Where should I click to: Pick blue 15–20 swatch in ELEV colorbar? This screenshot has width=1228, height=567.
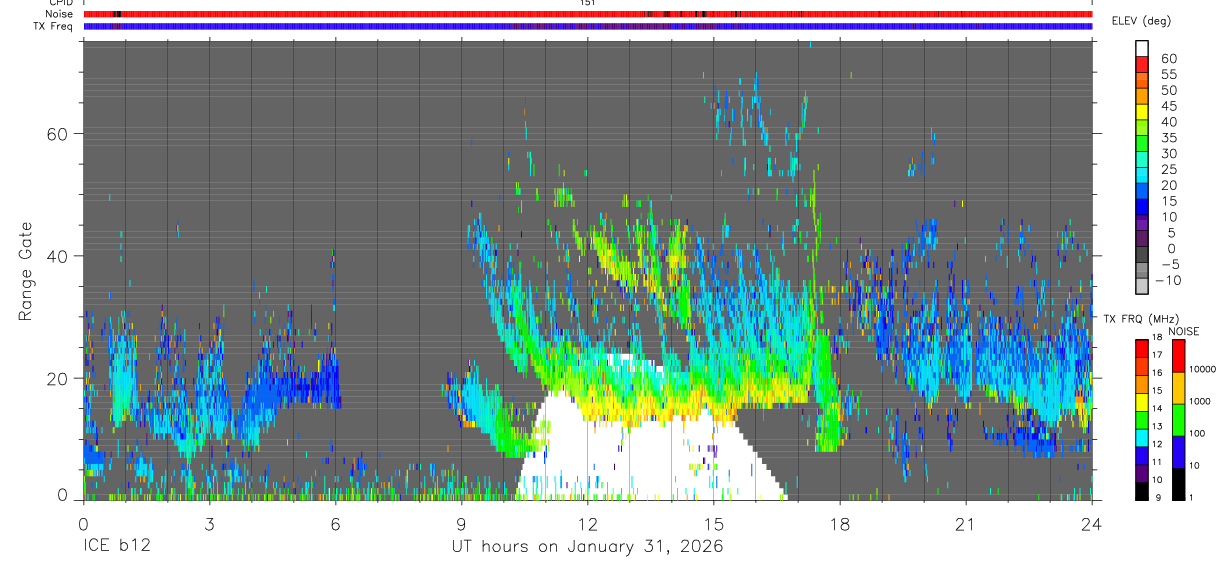point(1142,192)
